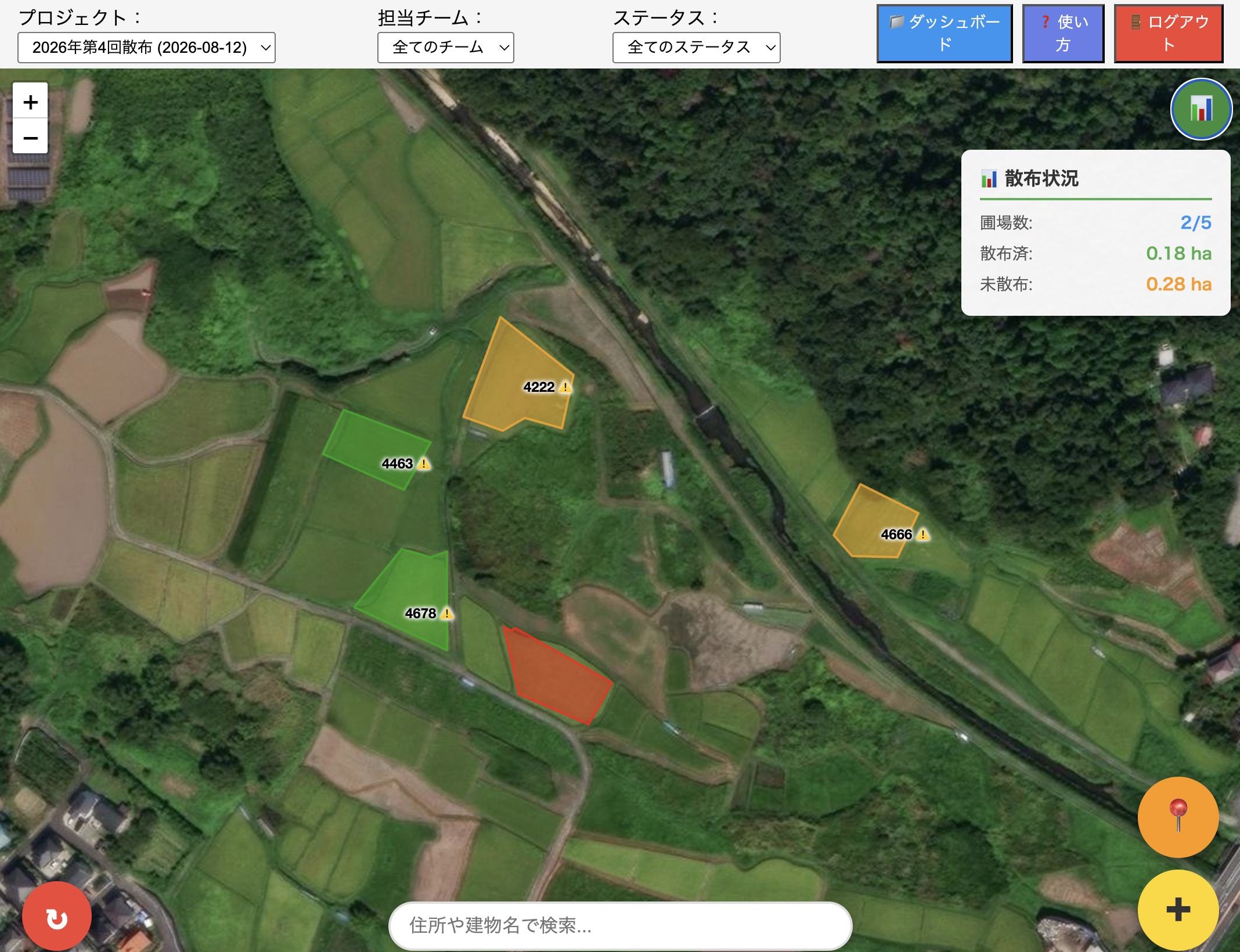1240x952 pixels.
Task: Click the 散布済 value 0.18 ha
Action: pos(1178,253)
